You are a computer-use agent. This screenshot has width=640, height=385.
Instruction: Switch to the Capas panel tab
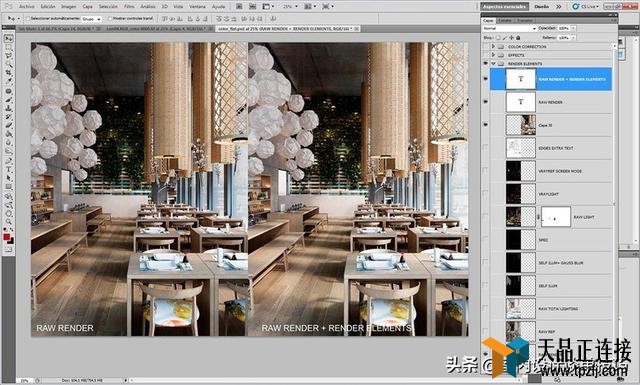[x=488, y=20]
